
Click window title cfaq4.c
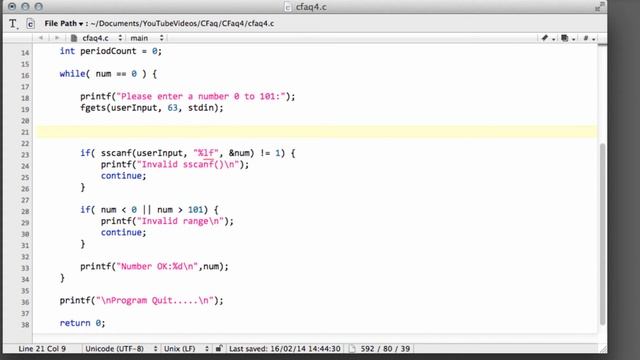[311, 7]
